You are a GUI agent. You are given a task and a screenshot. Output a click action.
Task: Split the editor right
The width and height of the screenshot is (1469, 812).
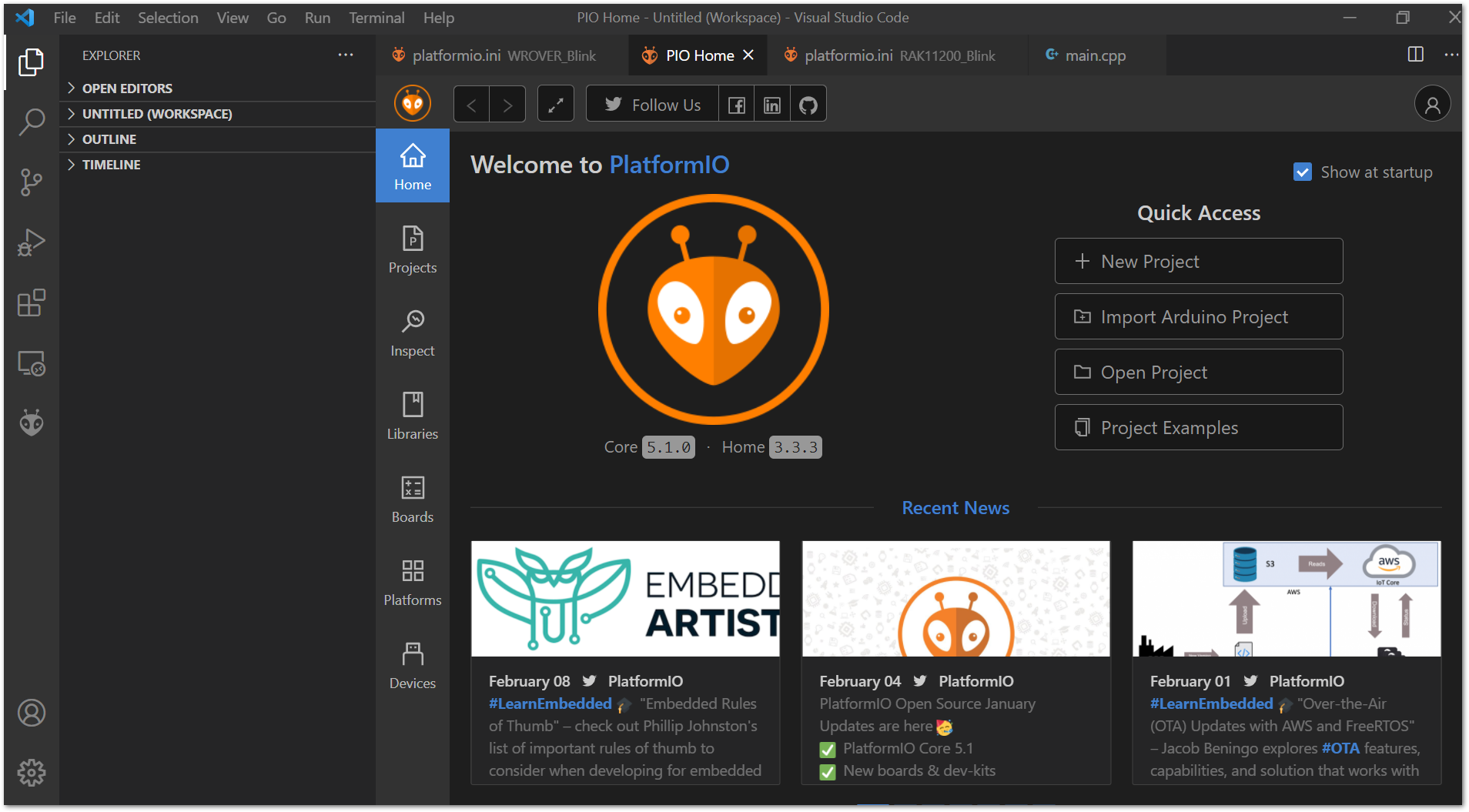[1415, 54]
